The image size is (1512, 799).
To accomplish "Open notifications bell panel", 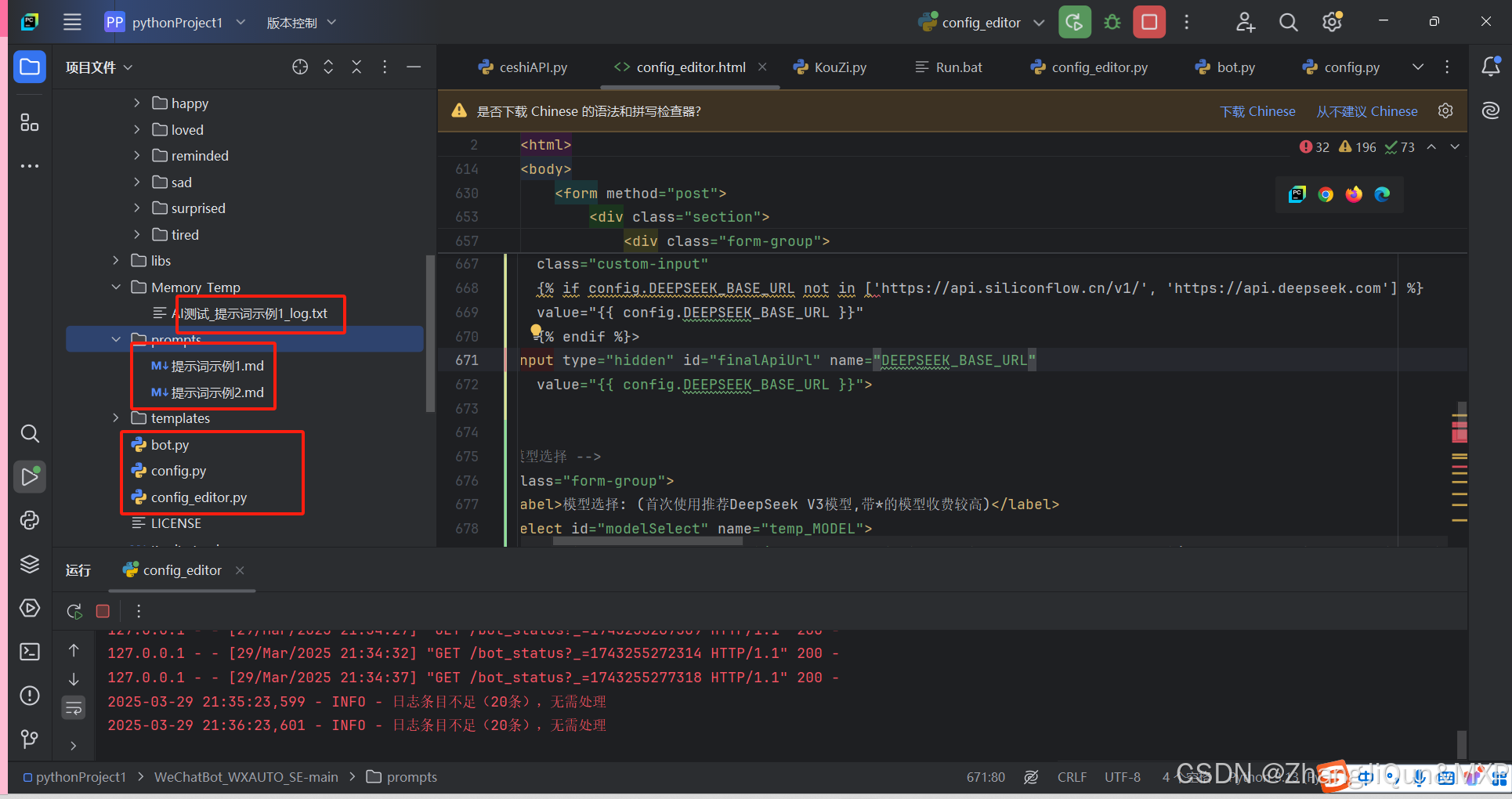I will coord(1491,67).
